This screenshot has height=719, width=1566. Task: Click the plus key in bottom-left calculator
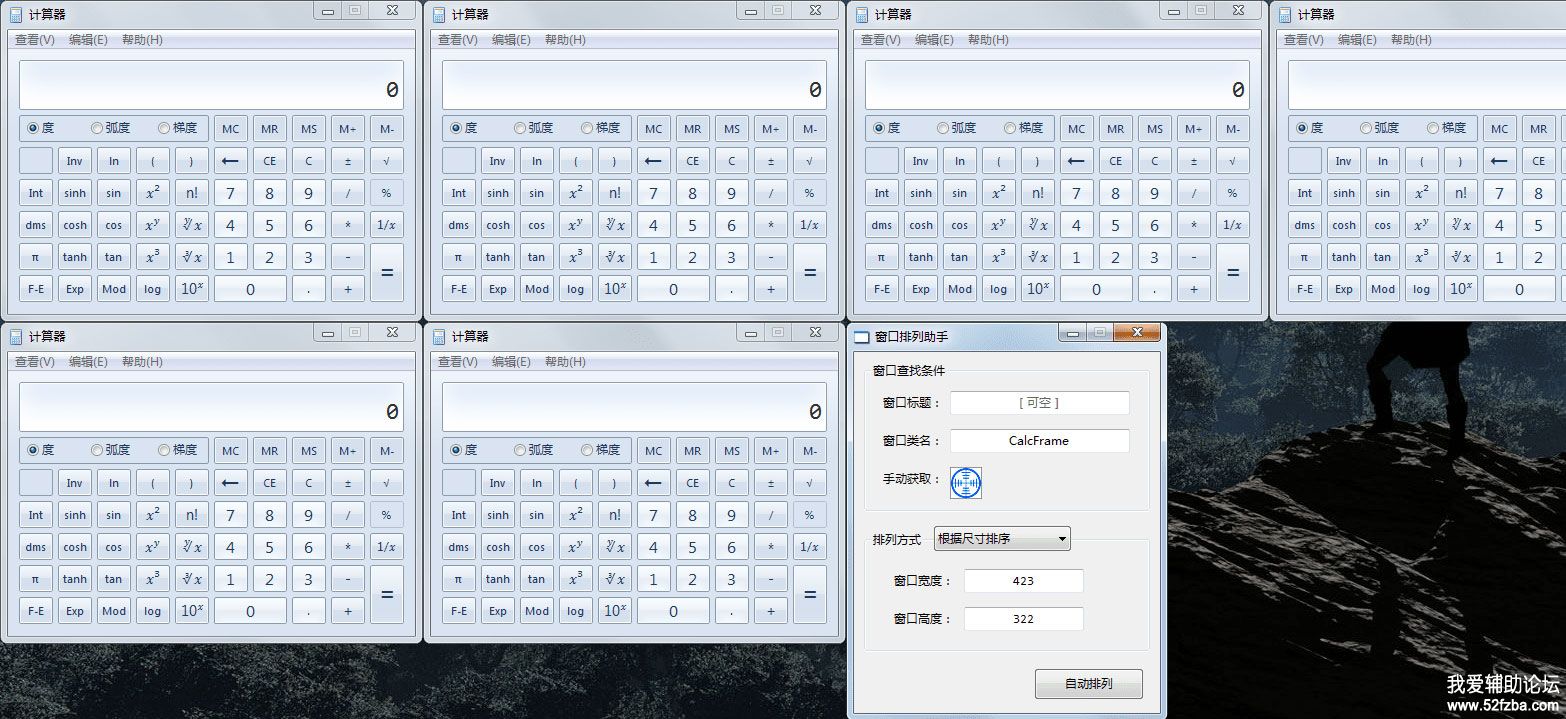point(347,611)
